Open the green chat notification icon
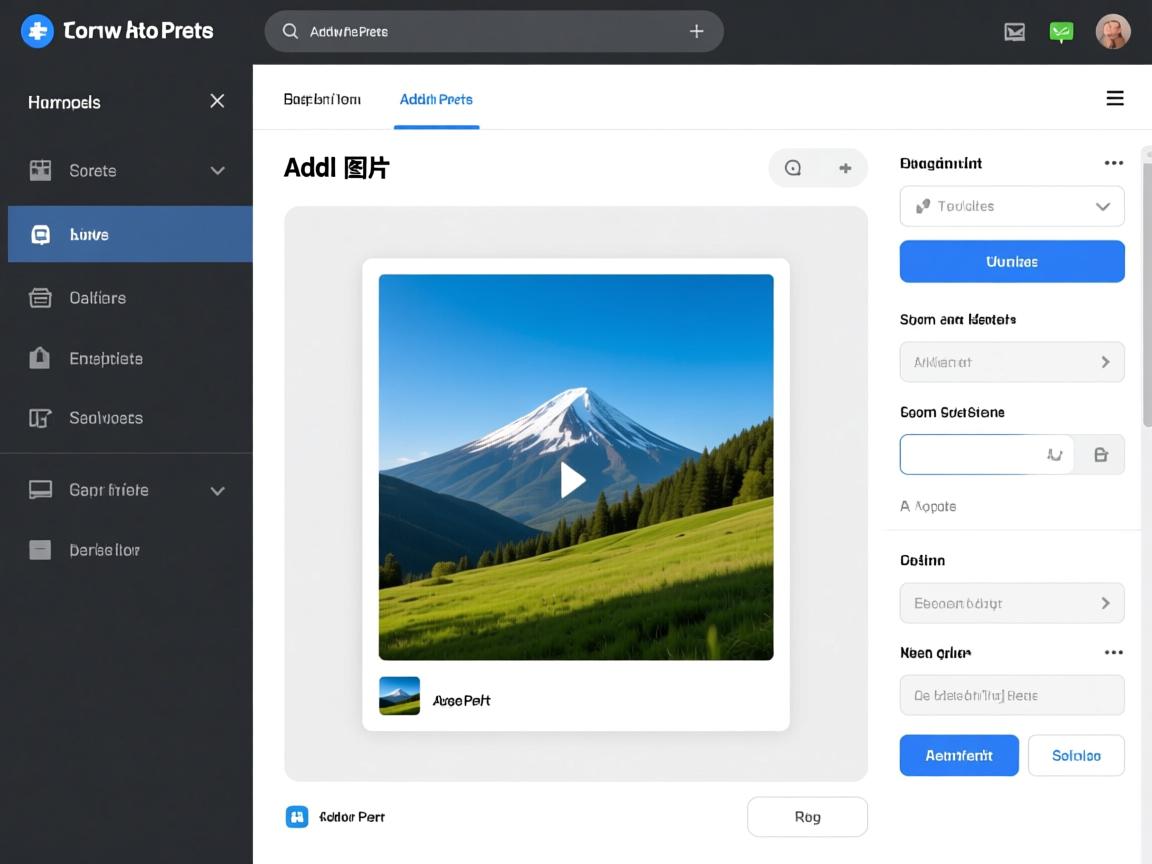The image size is (1152, 864). [x=1061, y=32]
